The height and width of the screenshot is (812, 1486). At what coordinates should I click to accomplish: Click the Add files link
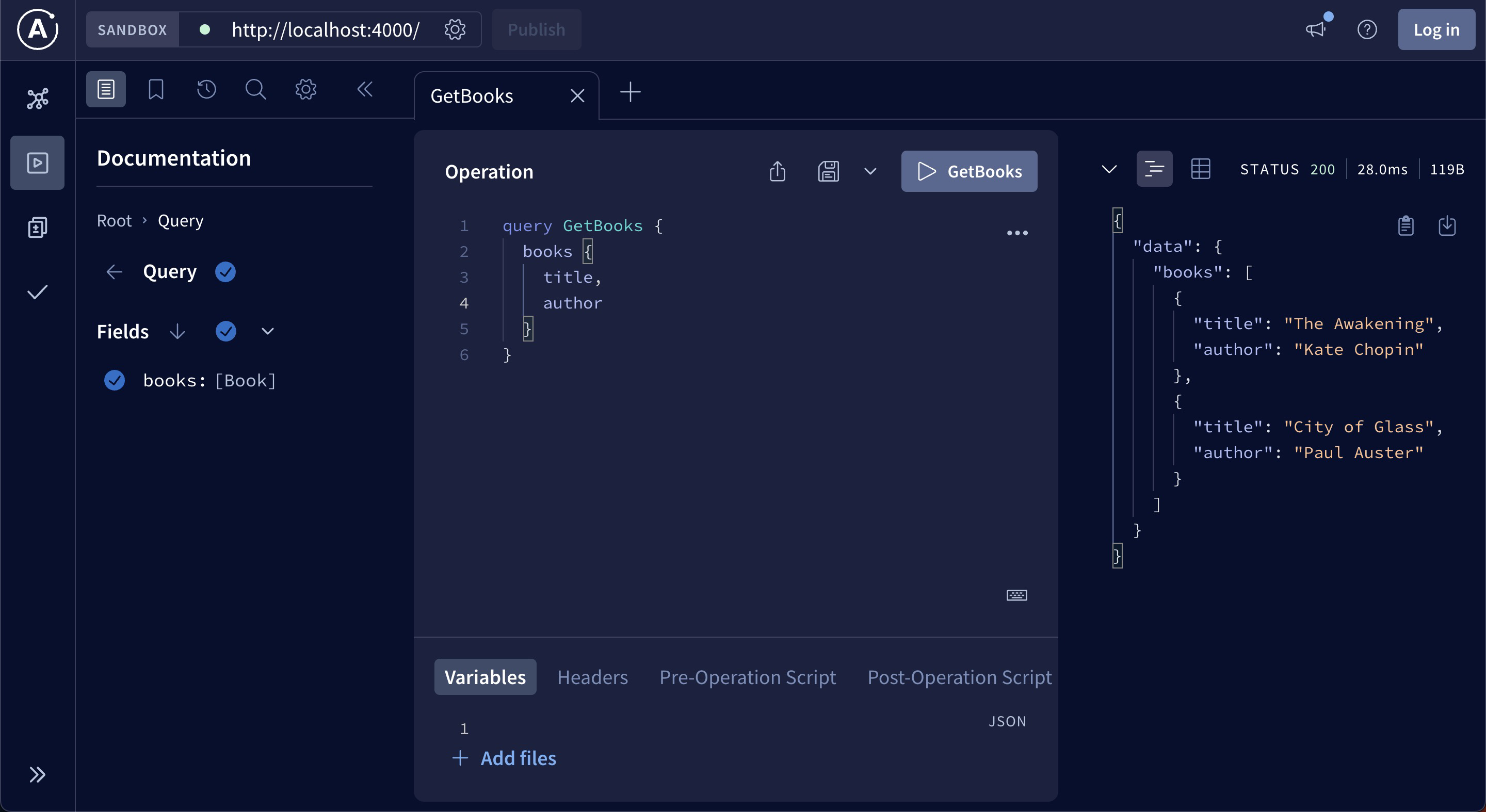pos(518,758)
